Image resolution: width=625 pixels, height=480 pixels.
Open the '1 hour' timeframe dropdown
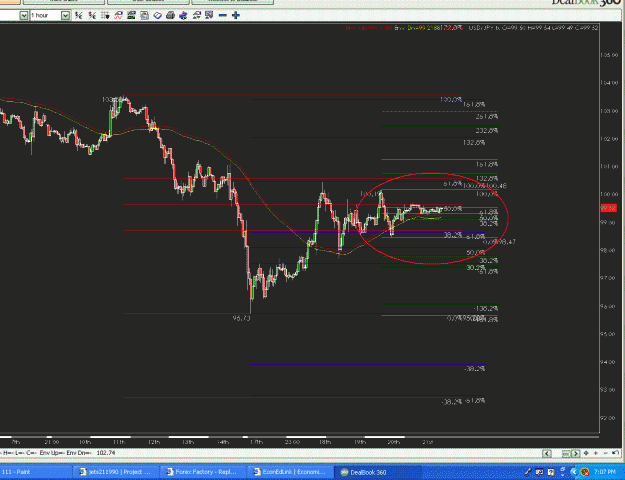pyautogui.click(x=65, y=16)
